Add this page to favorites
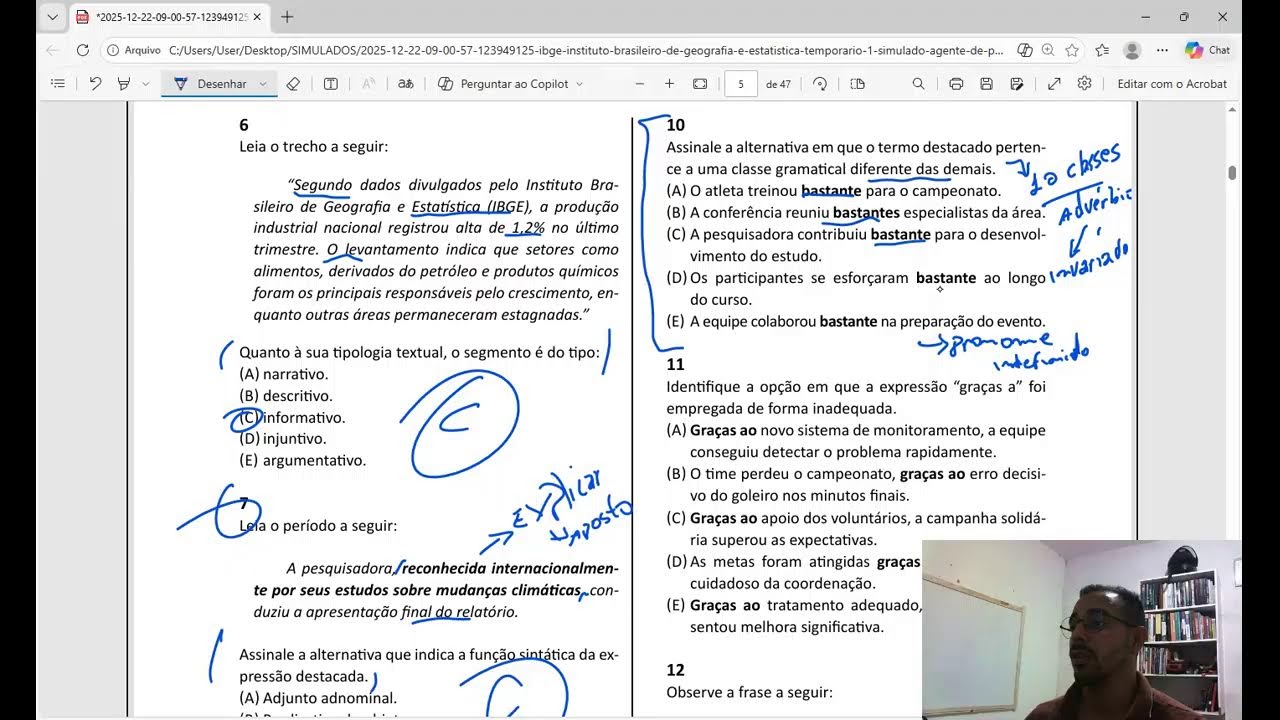This screenshot has width=1280, height=720. [x=1072, y=50]
